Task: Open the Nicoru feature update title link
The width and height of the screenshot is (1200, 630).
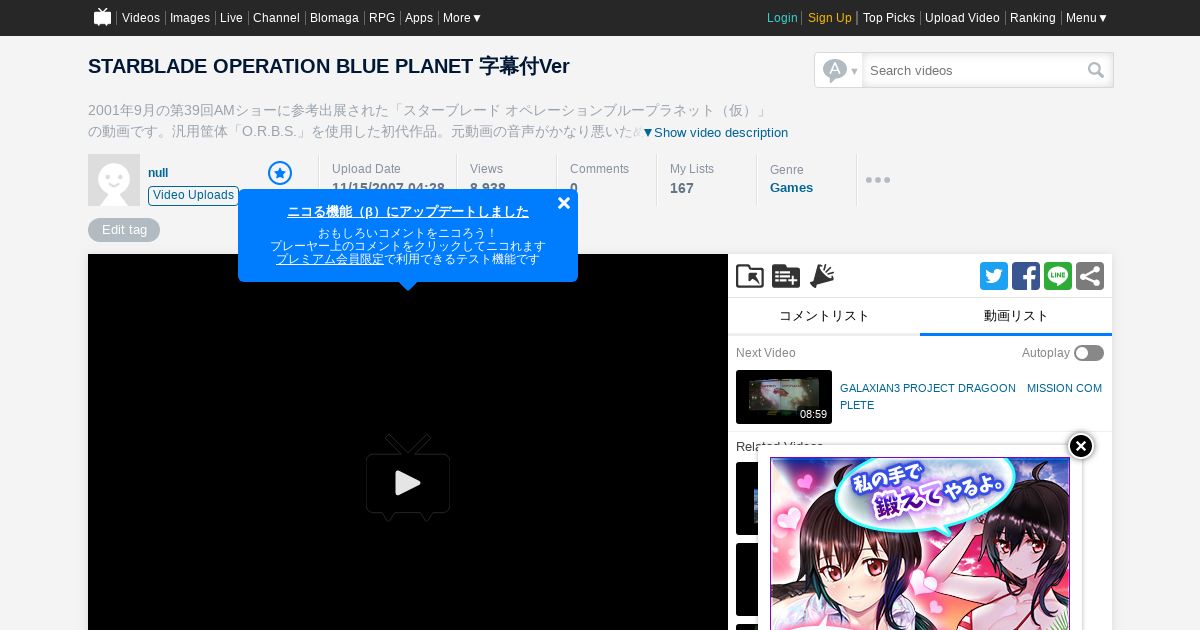Action: [408, 212]
